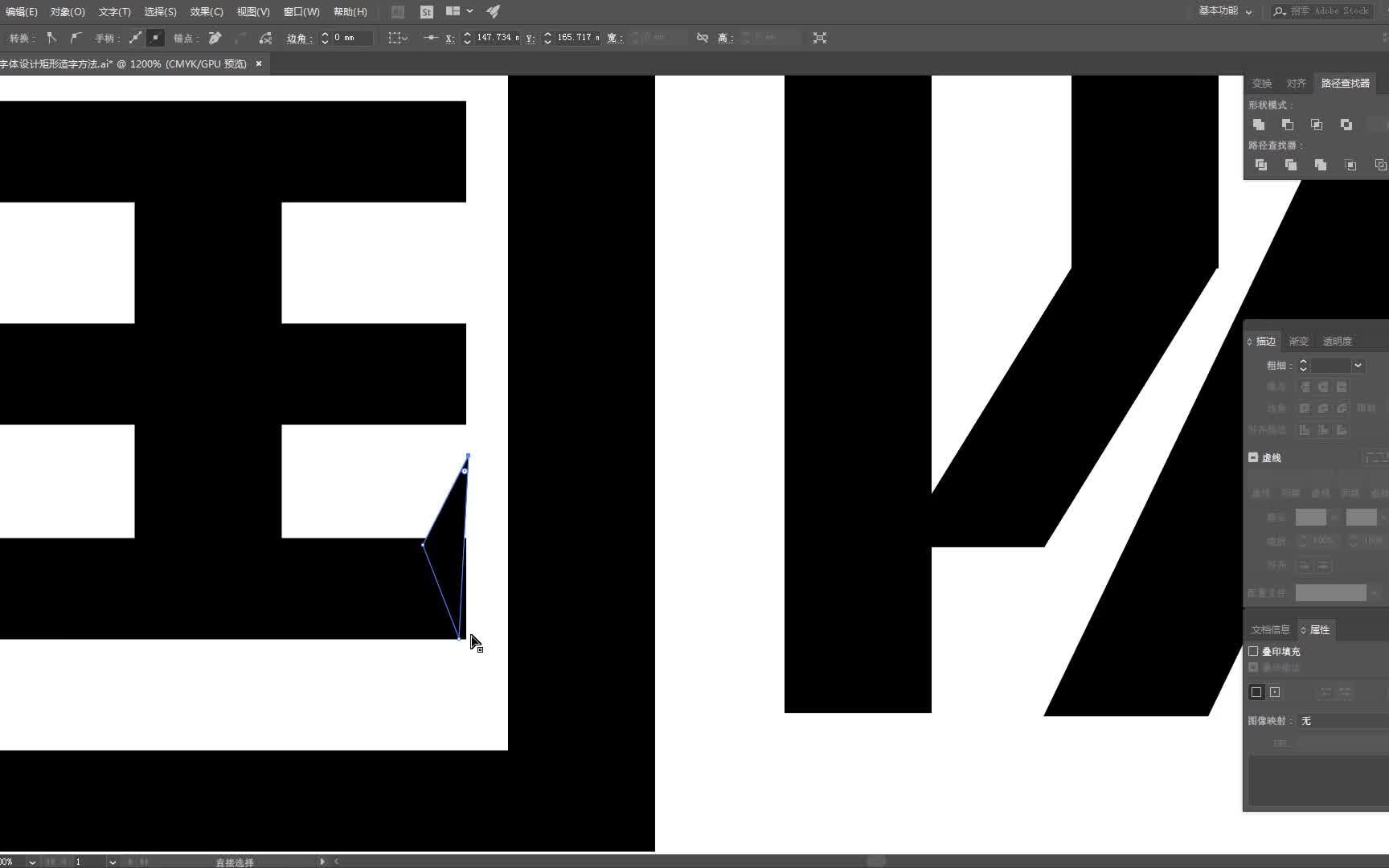The width and height of the screenshot is (1389, 868).
Task: Show handles for multiple selected anchors
Action: 135,38
